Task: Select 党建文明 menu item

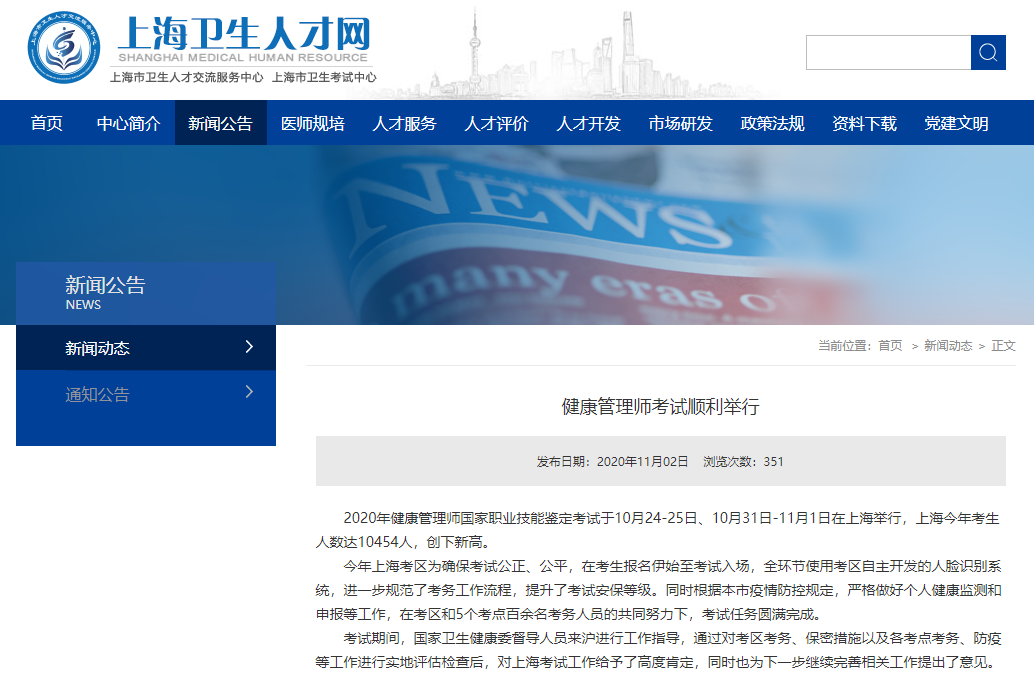Action: point(956,123)
